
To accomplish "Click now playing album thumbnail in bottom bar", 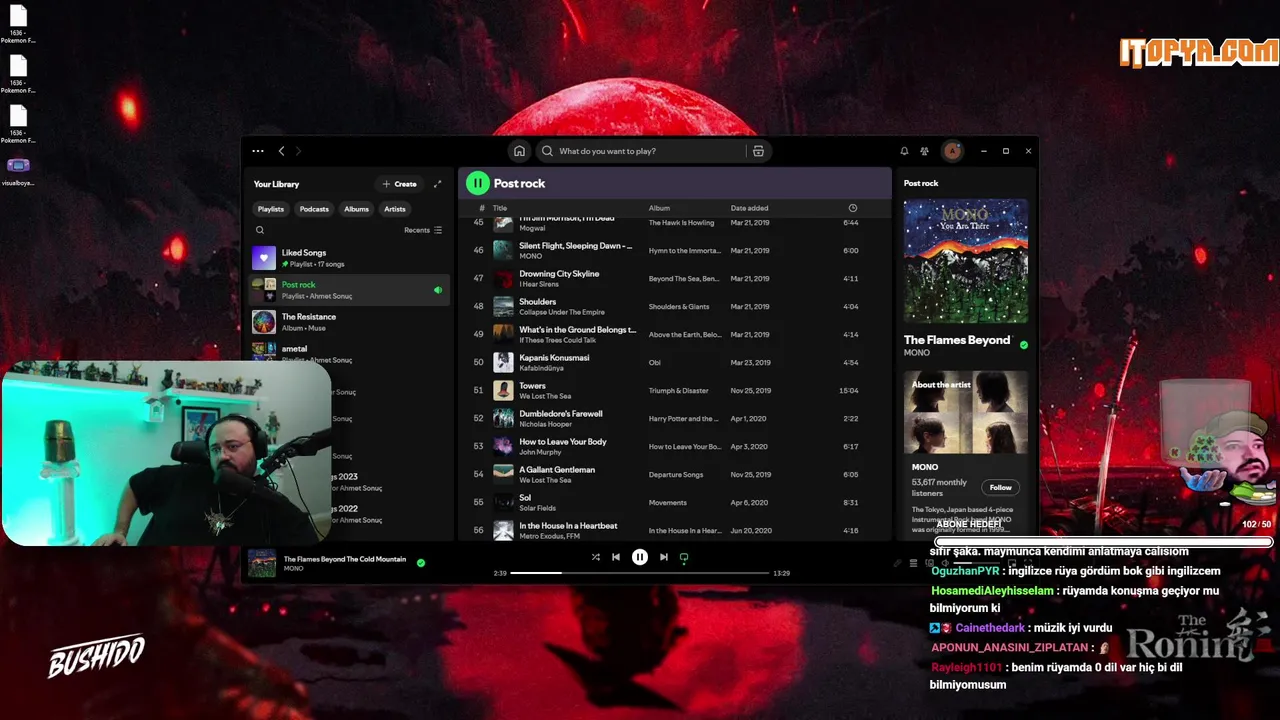I will 262,563.
